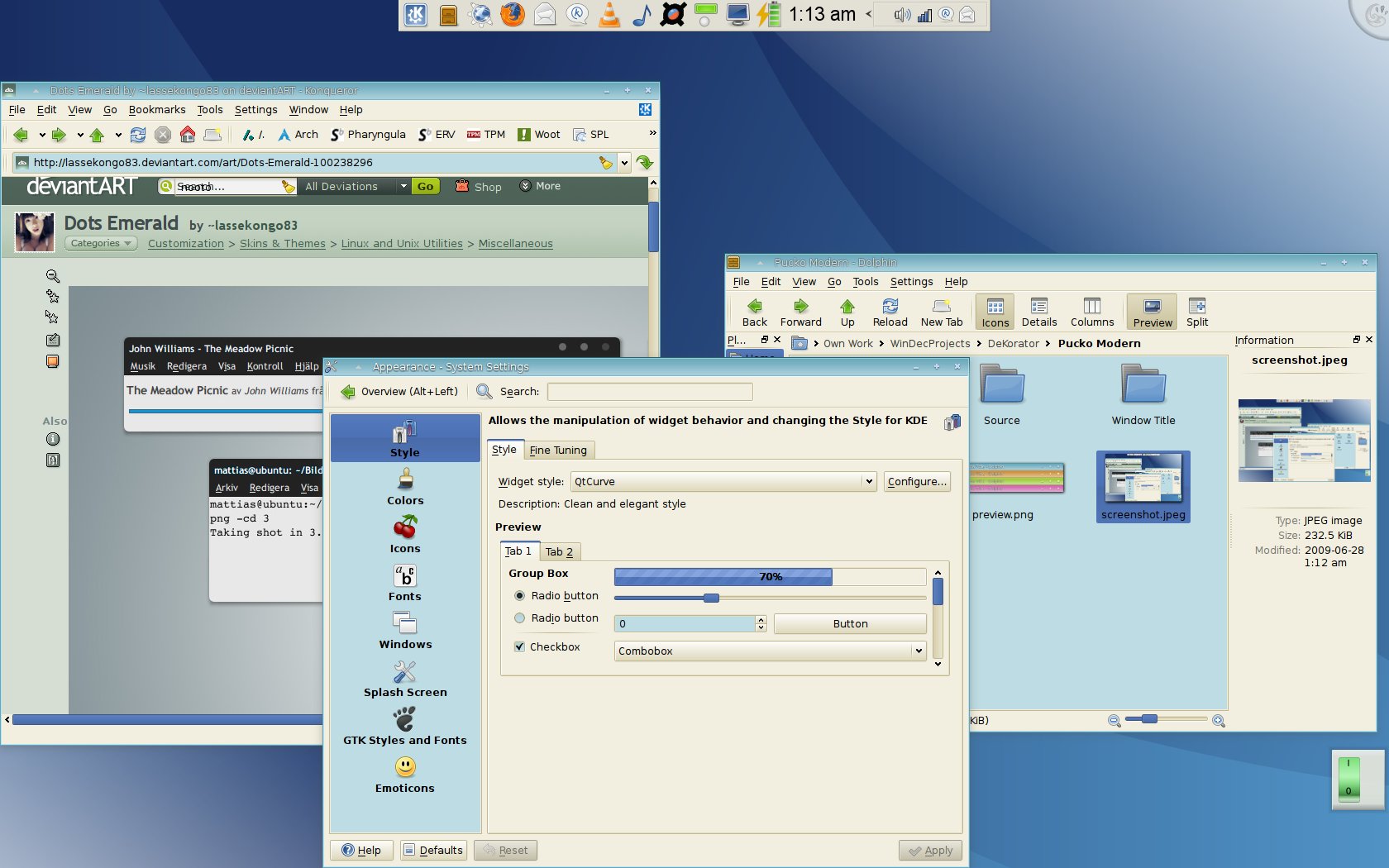Switch to the Fine Tuning tab
The width and height of the screenshot is (1389, 868).
coord(558,450)
